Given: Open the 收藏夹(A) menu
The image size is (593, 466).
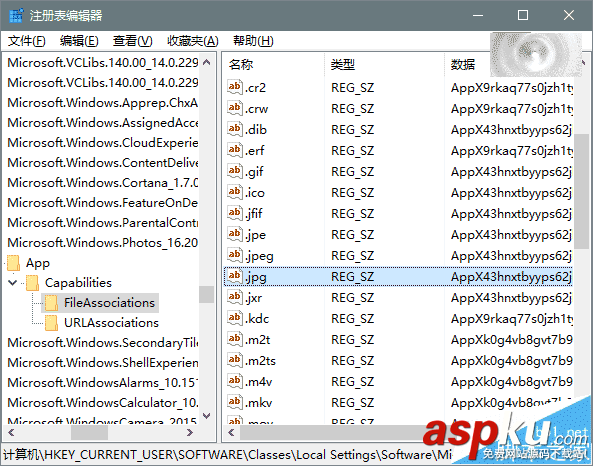Looking at the screenshot, I should tap(193, 41).
